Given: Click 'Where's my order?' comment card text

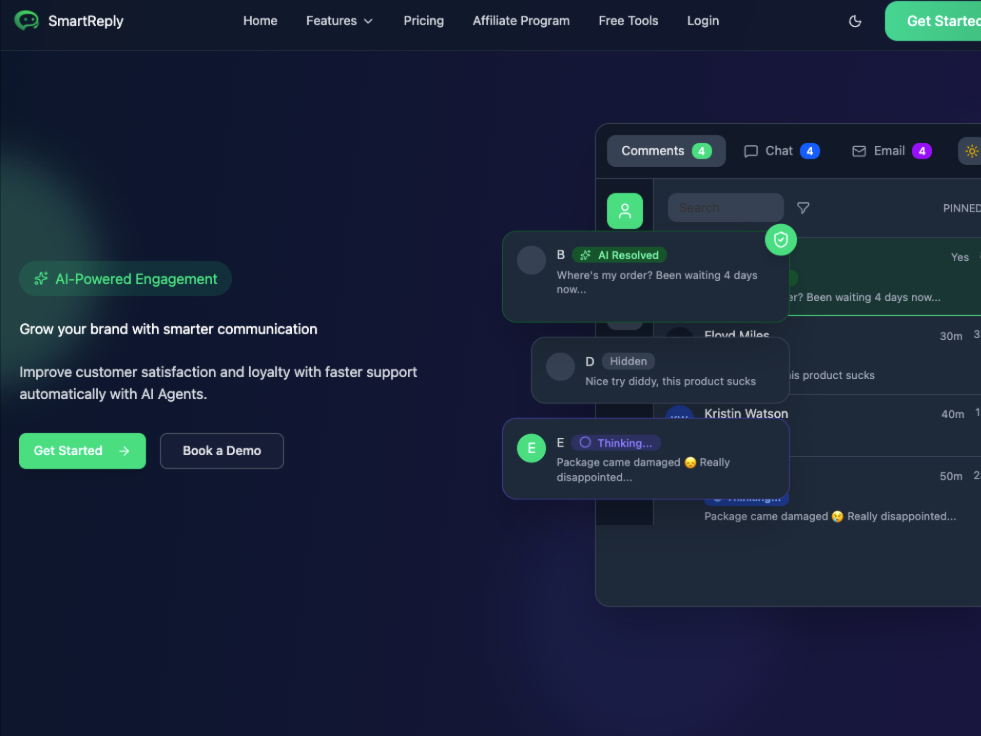Looking at the screenshot, I should (657, 282).
